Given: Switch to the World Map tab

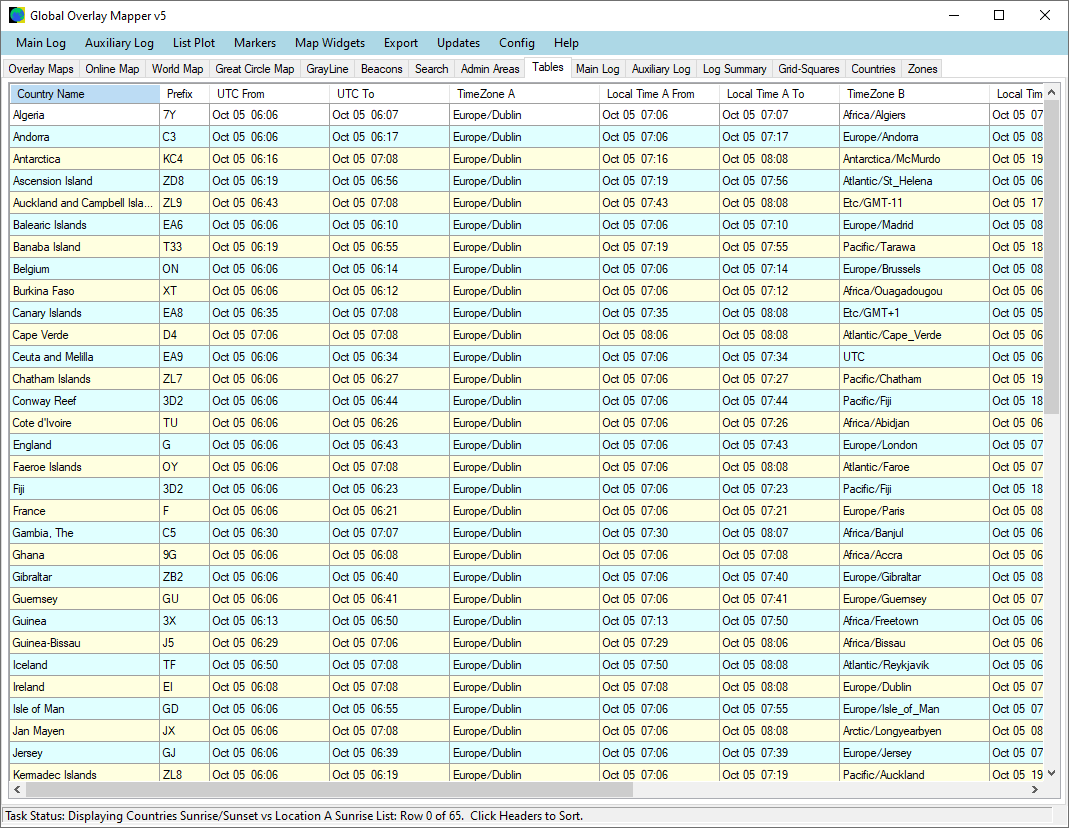Looking at the screenshot, I should (x=177, y=69).
